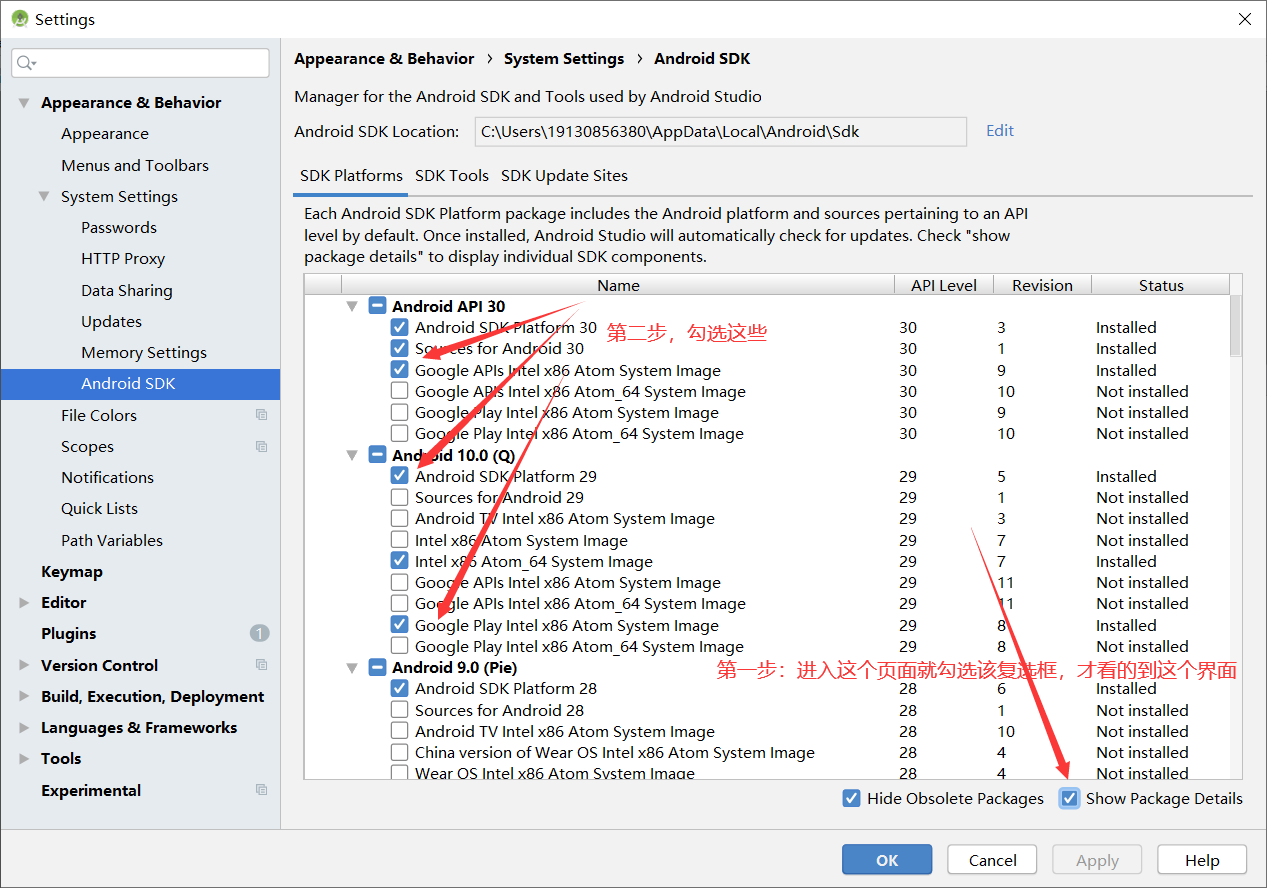Click Edit link for SDK location
Image resolution: width=1267 pixels, height=888 pixels.
[x=1000, y=130]
